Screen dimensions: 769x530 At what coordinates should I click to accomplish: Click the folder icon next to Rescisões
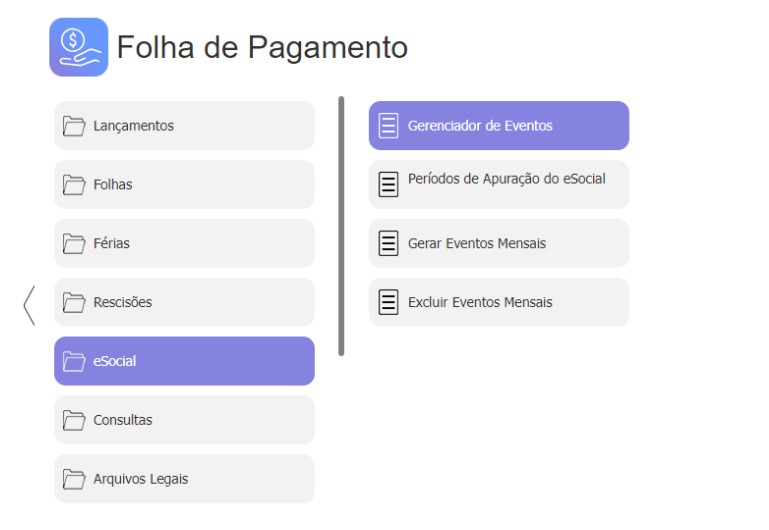tap(74, 303)
